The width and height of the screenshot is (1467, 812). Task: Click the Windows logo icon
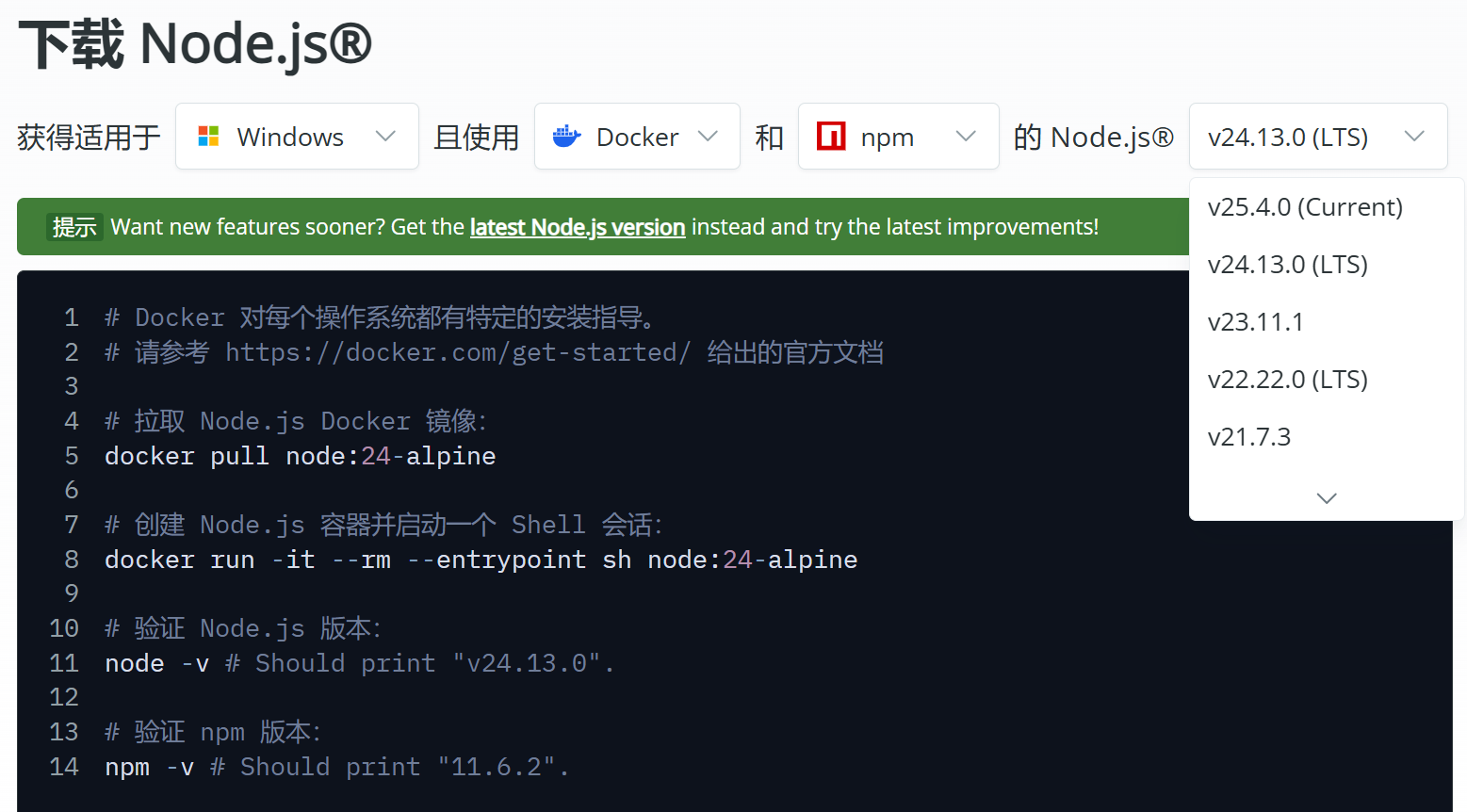tap(208, 137)
